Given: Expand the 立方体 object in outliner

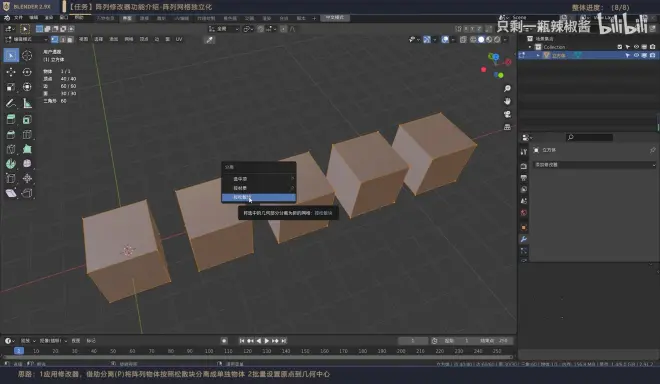Looking at the screenshot, I should [538, 55].
